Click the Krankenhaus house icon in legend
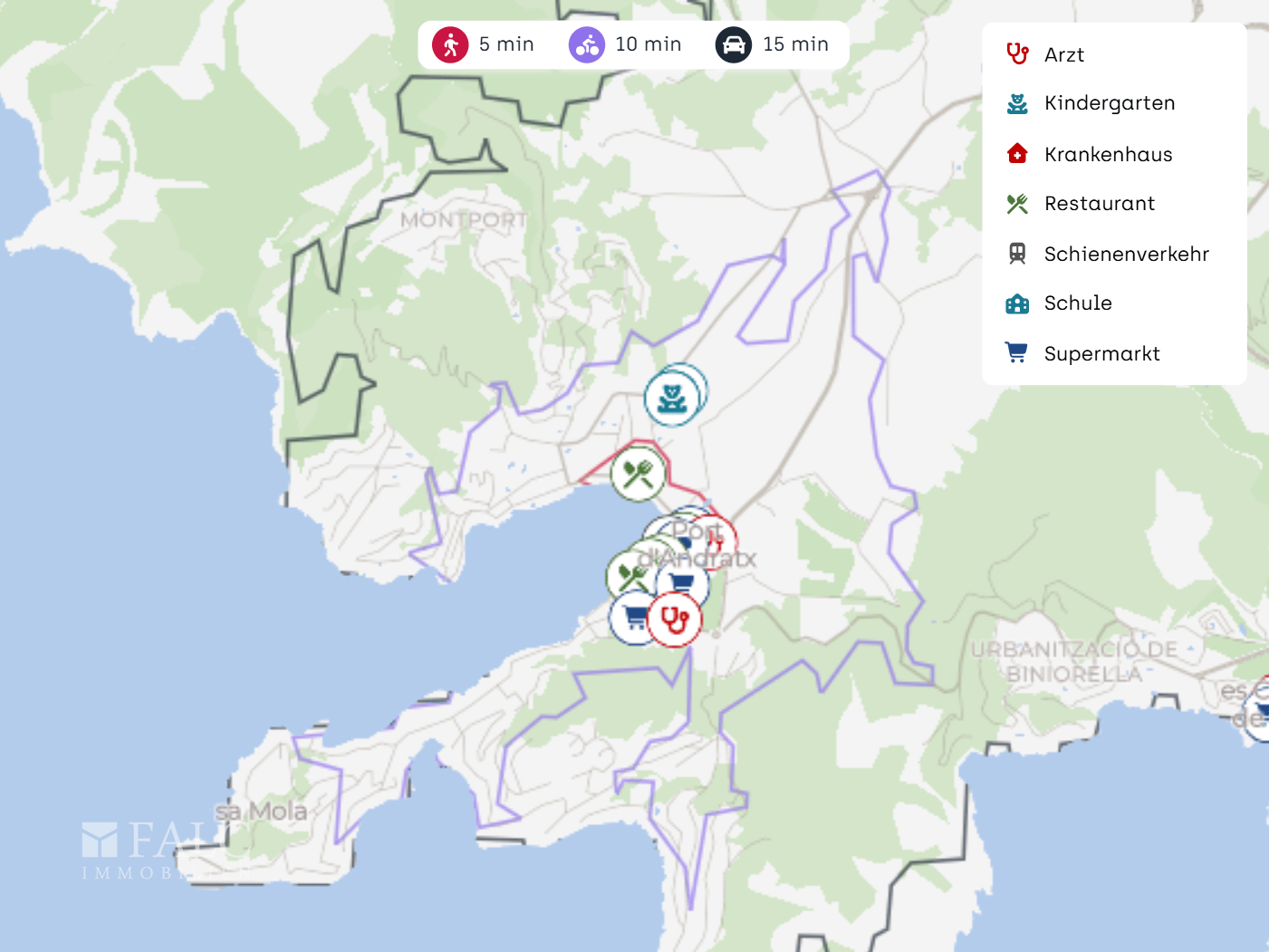Screen dimensions: 1269x952 [x=1017, y=154]
